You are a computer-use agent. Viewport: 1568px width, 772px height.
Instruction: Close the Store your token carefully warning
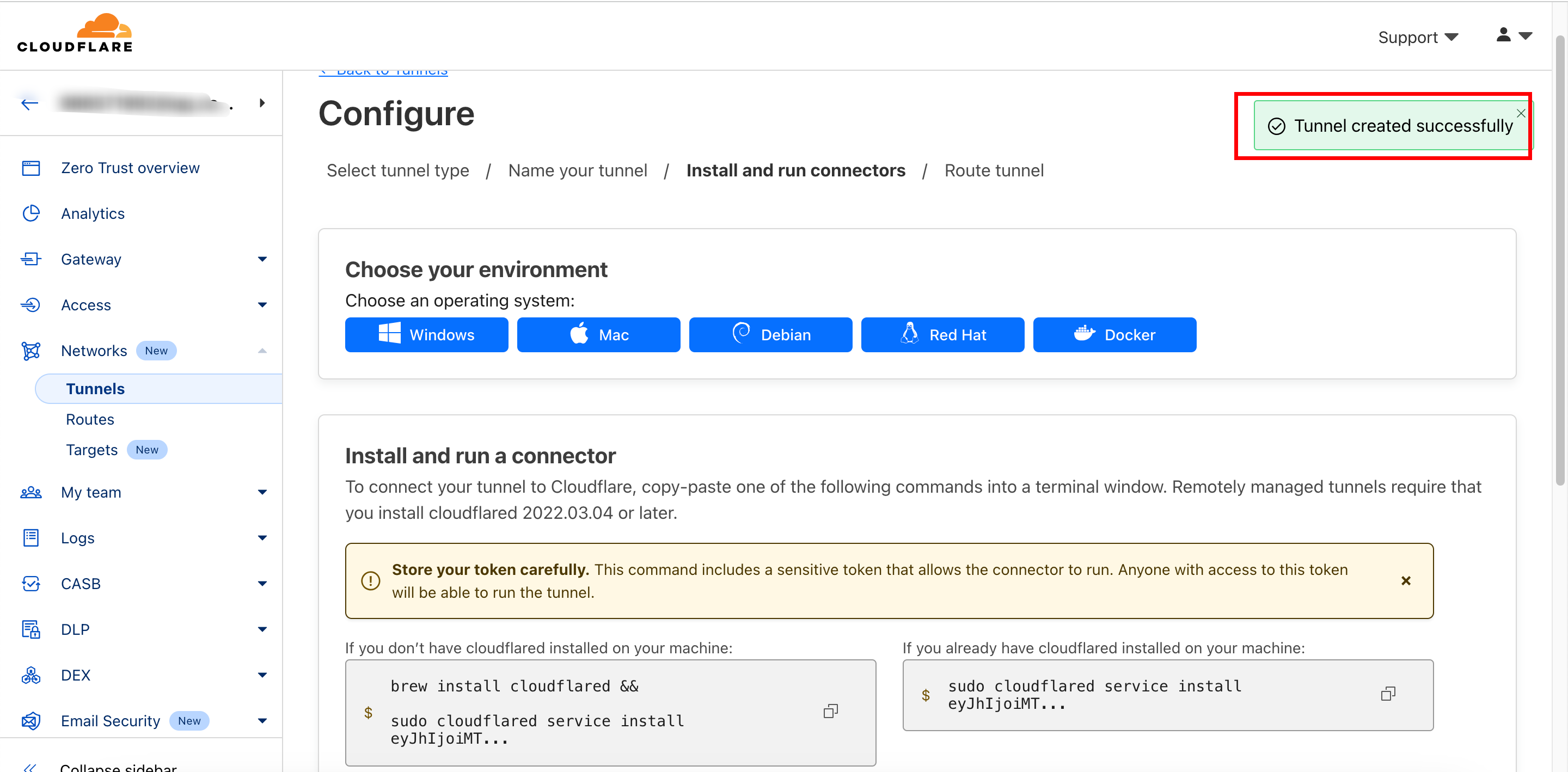pyautogui.click(x=1405, y=581)
